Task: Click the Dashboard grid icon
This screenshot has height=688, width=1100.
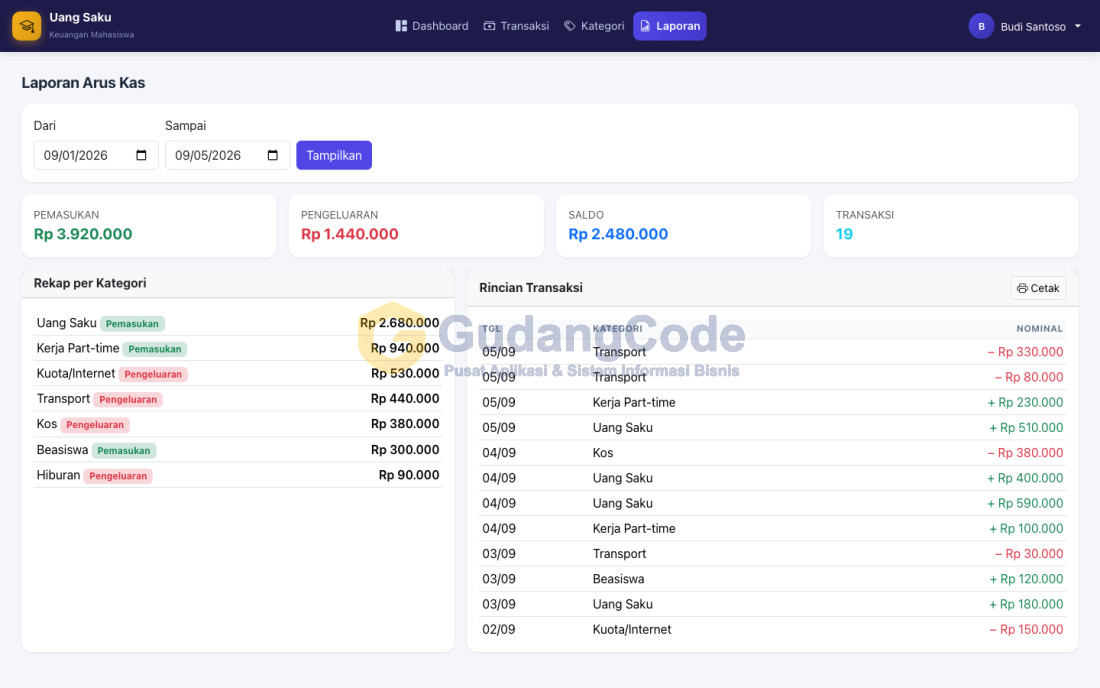Action: (x=401, y=26)
